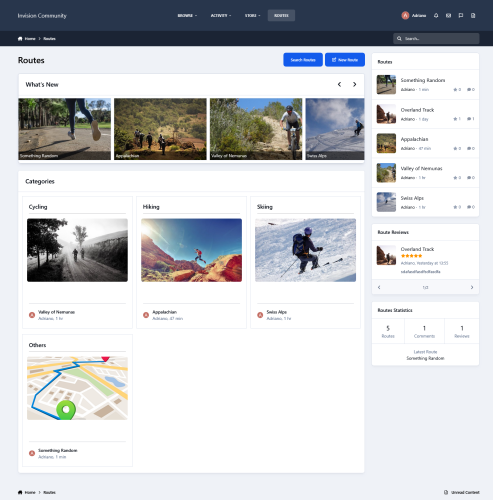Open the document icon in header
The image size is (493, 500).
(473, 15)
